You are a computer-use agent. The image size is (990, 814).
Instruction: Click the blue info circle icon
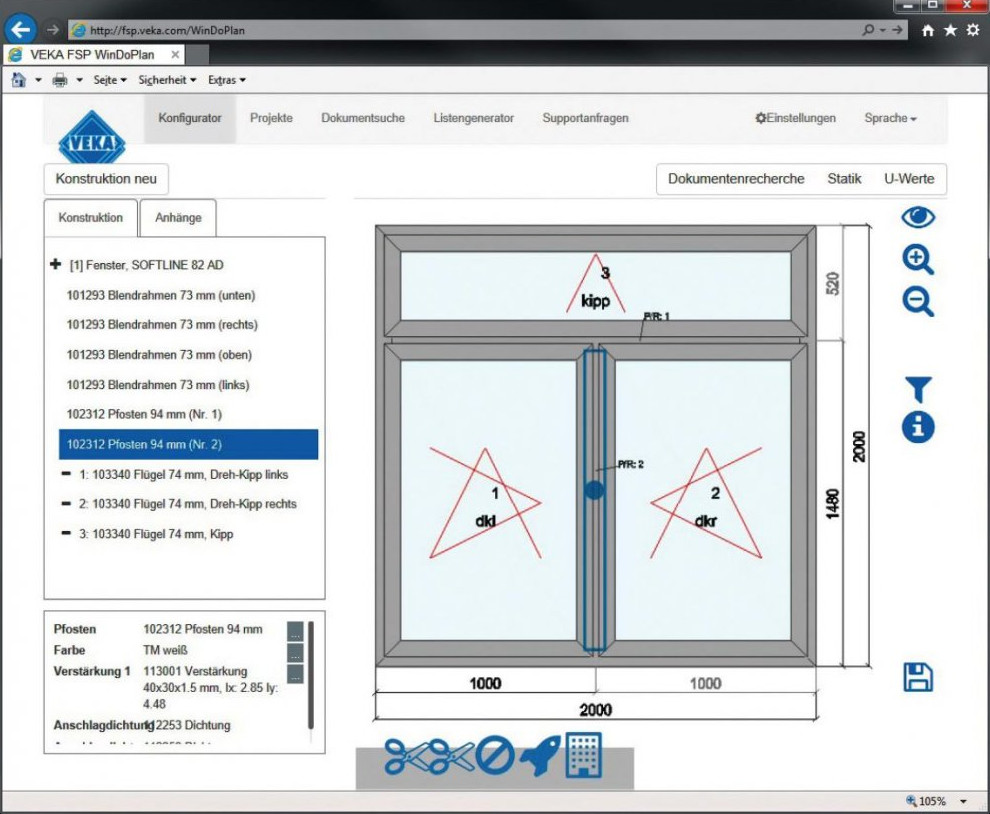(x=917, y=427)
